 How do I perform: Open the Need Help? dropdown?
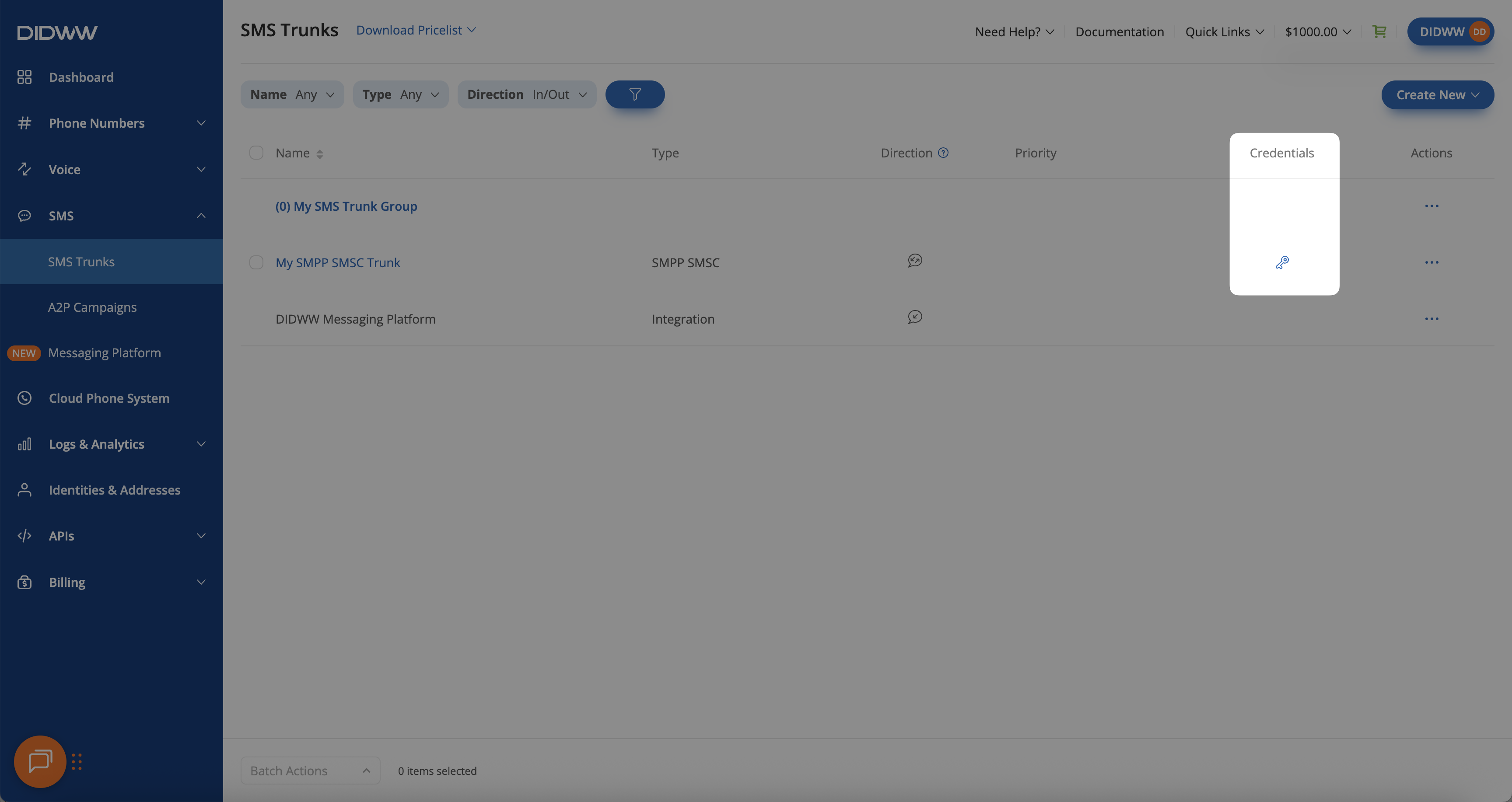(x=1014, y=31)
